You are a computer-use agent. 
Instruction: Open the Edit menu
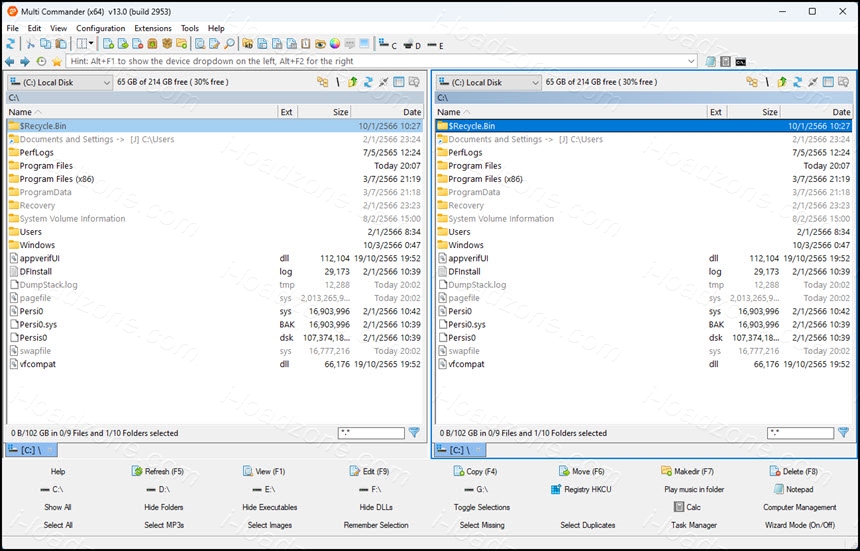point(34,28)
